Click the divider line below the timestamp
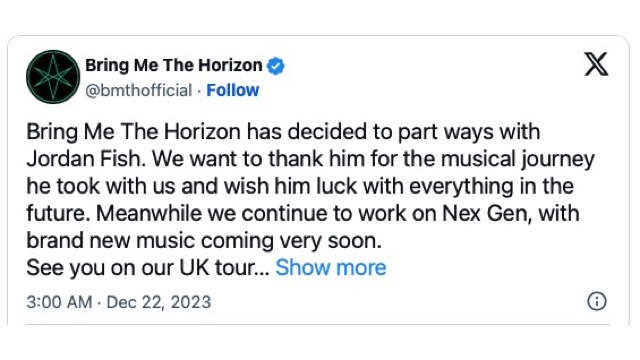 (318, 324)
